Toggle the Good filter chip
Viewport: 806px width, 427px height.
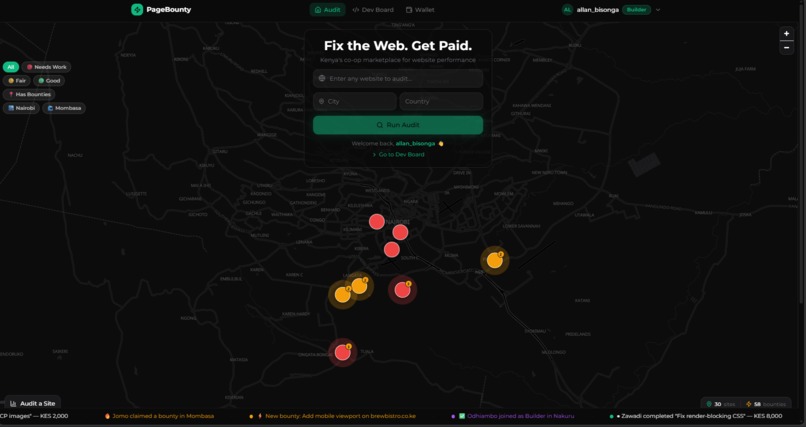click(49, 81)
